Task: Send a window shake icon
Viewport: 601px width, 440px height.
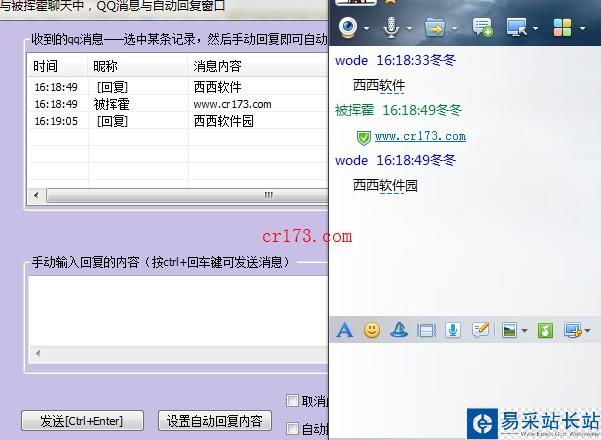Action: click(426, 330)
